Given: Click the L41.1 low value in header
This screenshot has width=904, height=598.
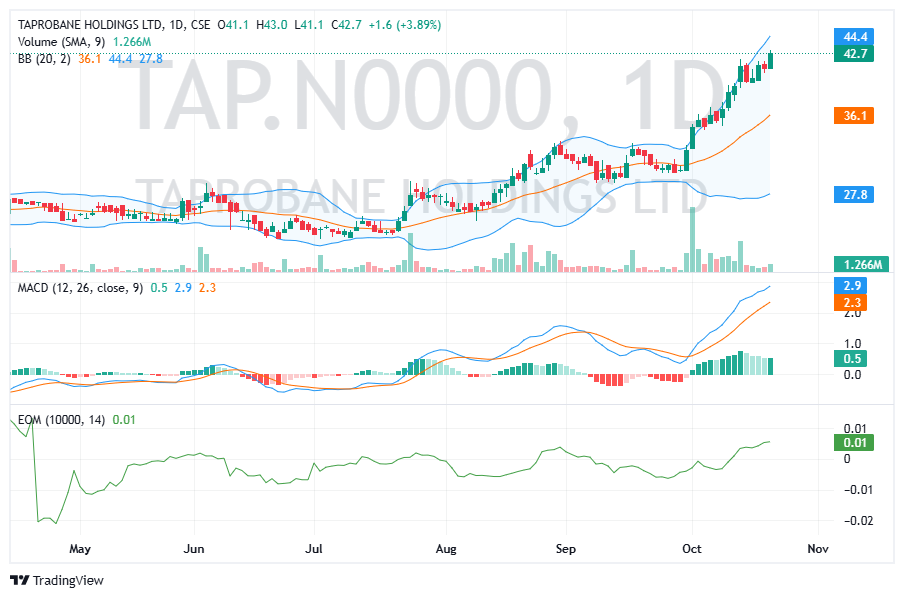Looking at the screenshot, I should (x=308, y=25).
